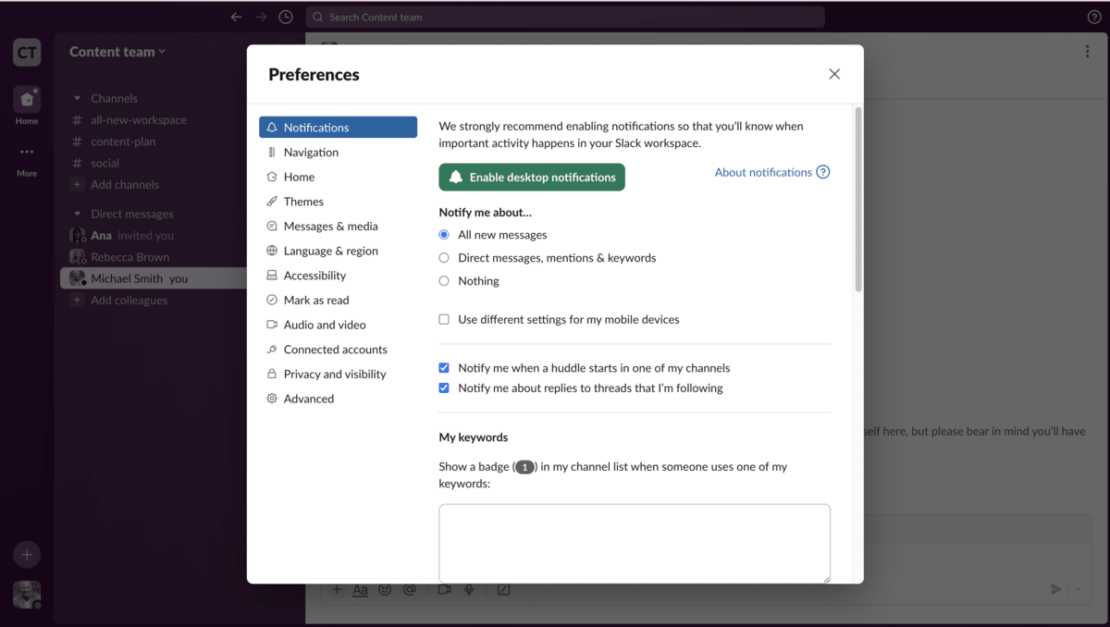This screenshot has width=1110, height=627.
Task: Collapse the Direct messages section
Action: (77, 214)
